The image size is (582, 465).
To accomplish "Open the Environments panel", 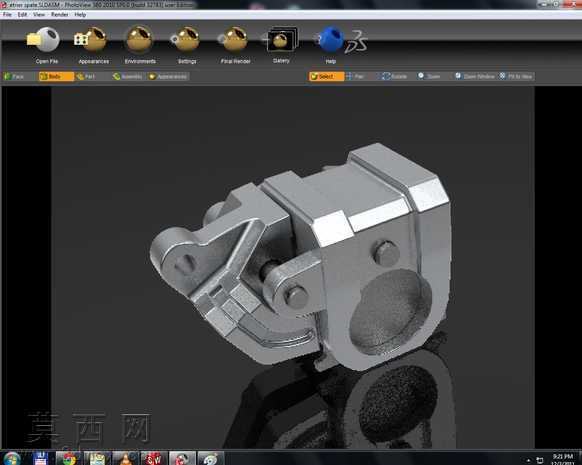I will [x=140, y=39].
